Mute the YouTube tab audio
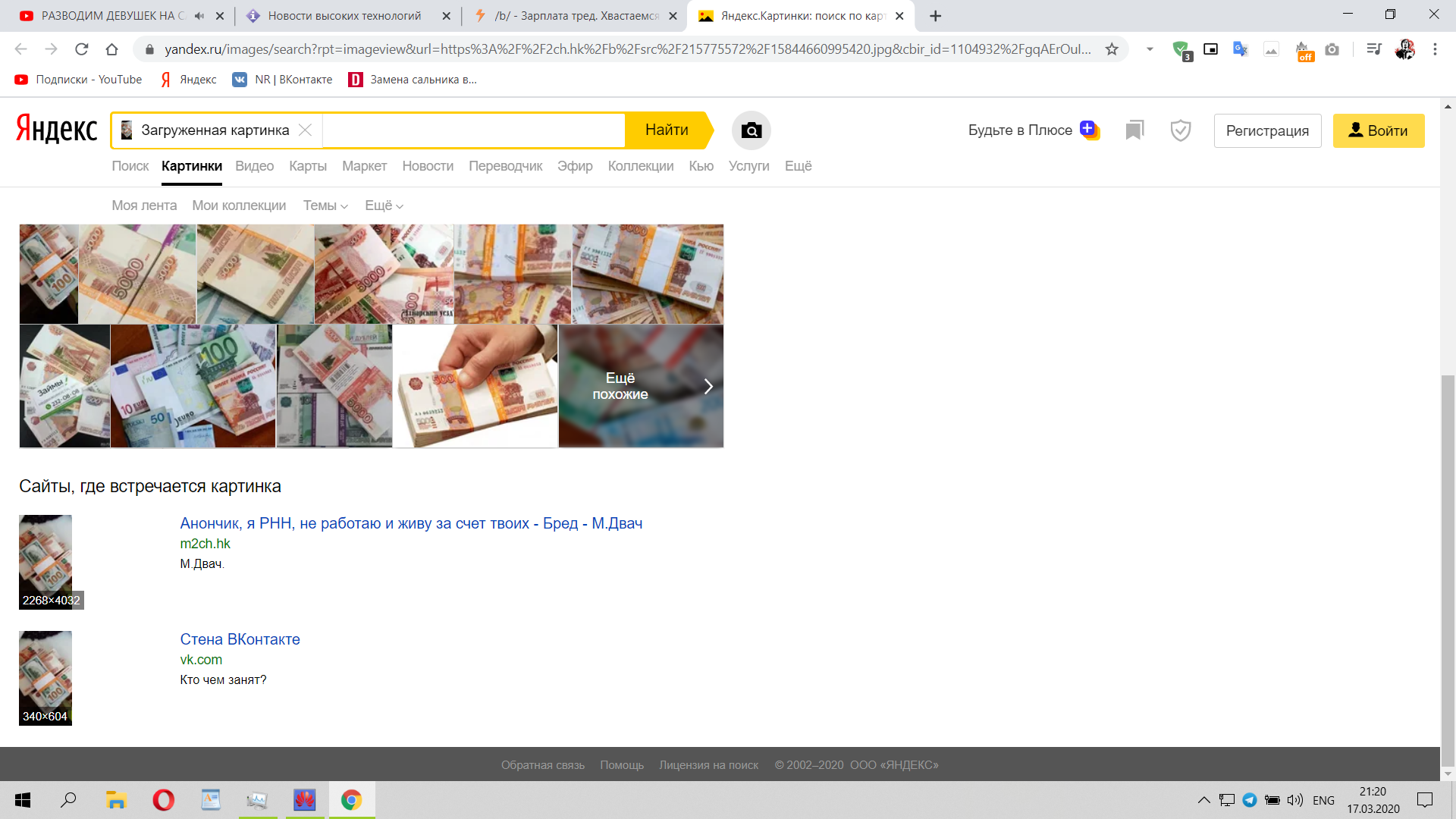 [199, 16]
